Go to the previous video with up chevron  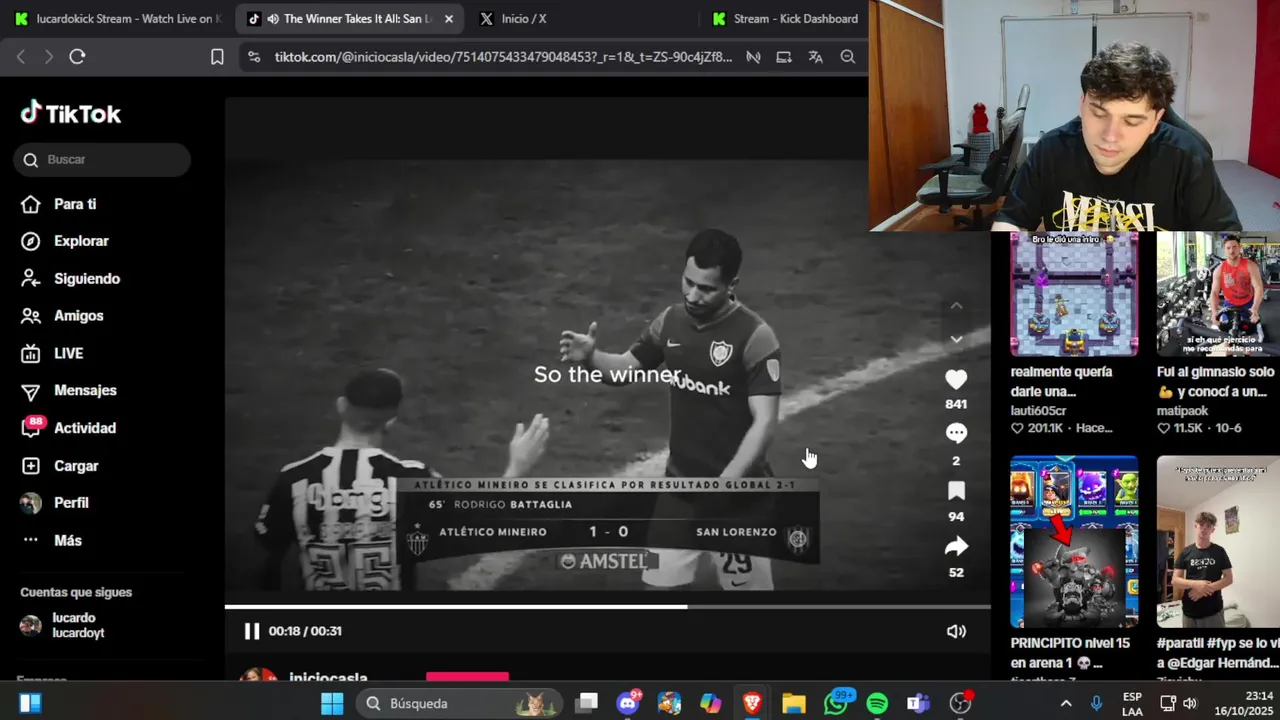tap(956, 306)
